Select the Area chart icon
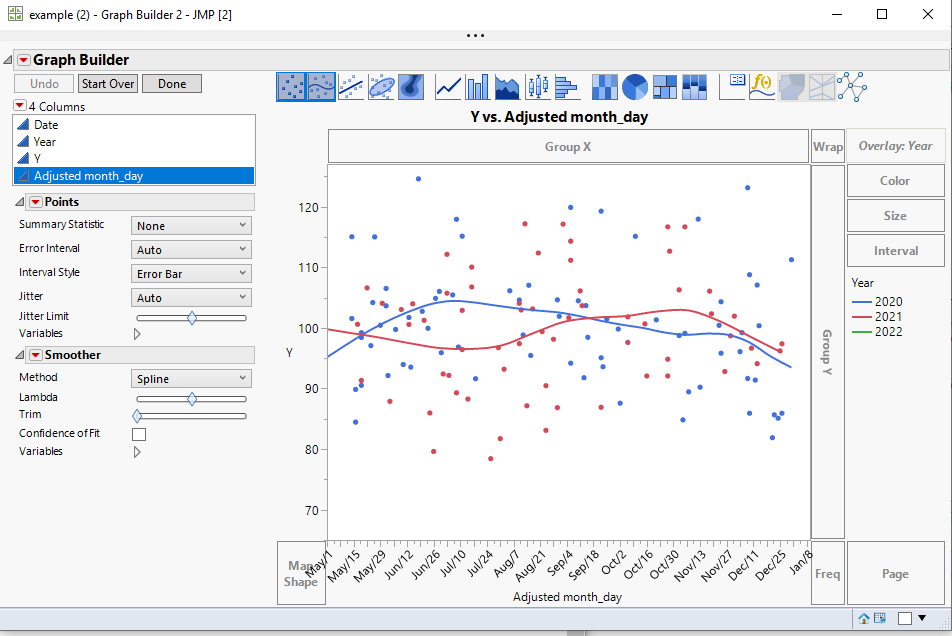Image resolution: width=952 pixels, height=636 pixels. (x=507, y=87)
